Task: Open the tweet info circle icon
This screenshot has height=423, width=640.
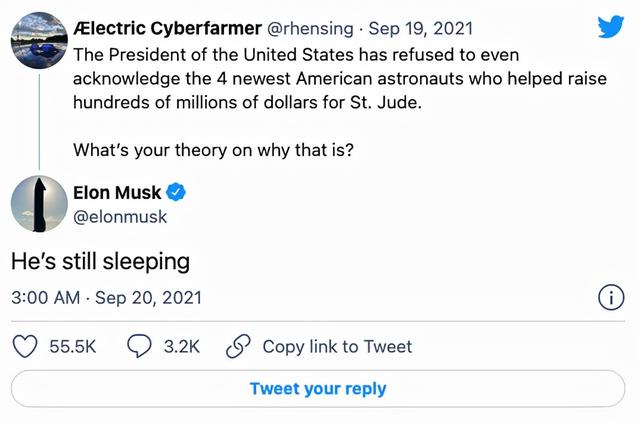Action: pyautogui.click(x=611, y=298)
